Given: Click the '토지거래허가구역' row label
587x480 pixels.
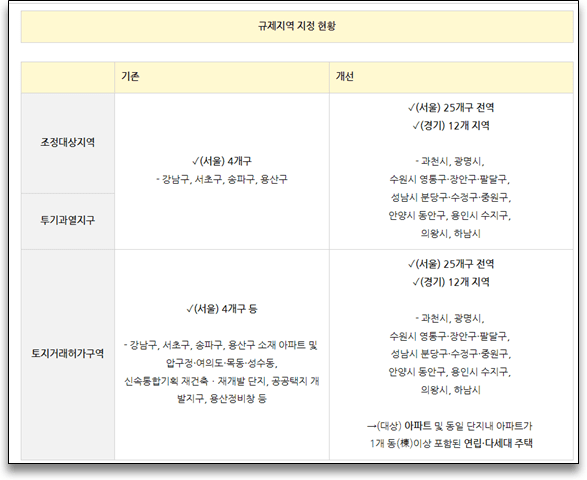Looking at the screenshot, I should coord(68,353).
